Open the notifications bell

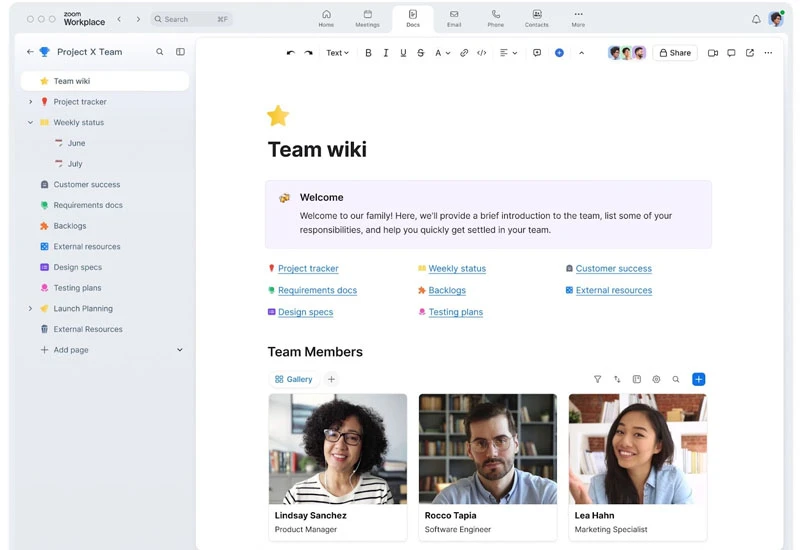[756, 19]
